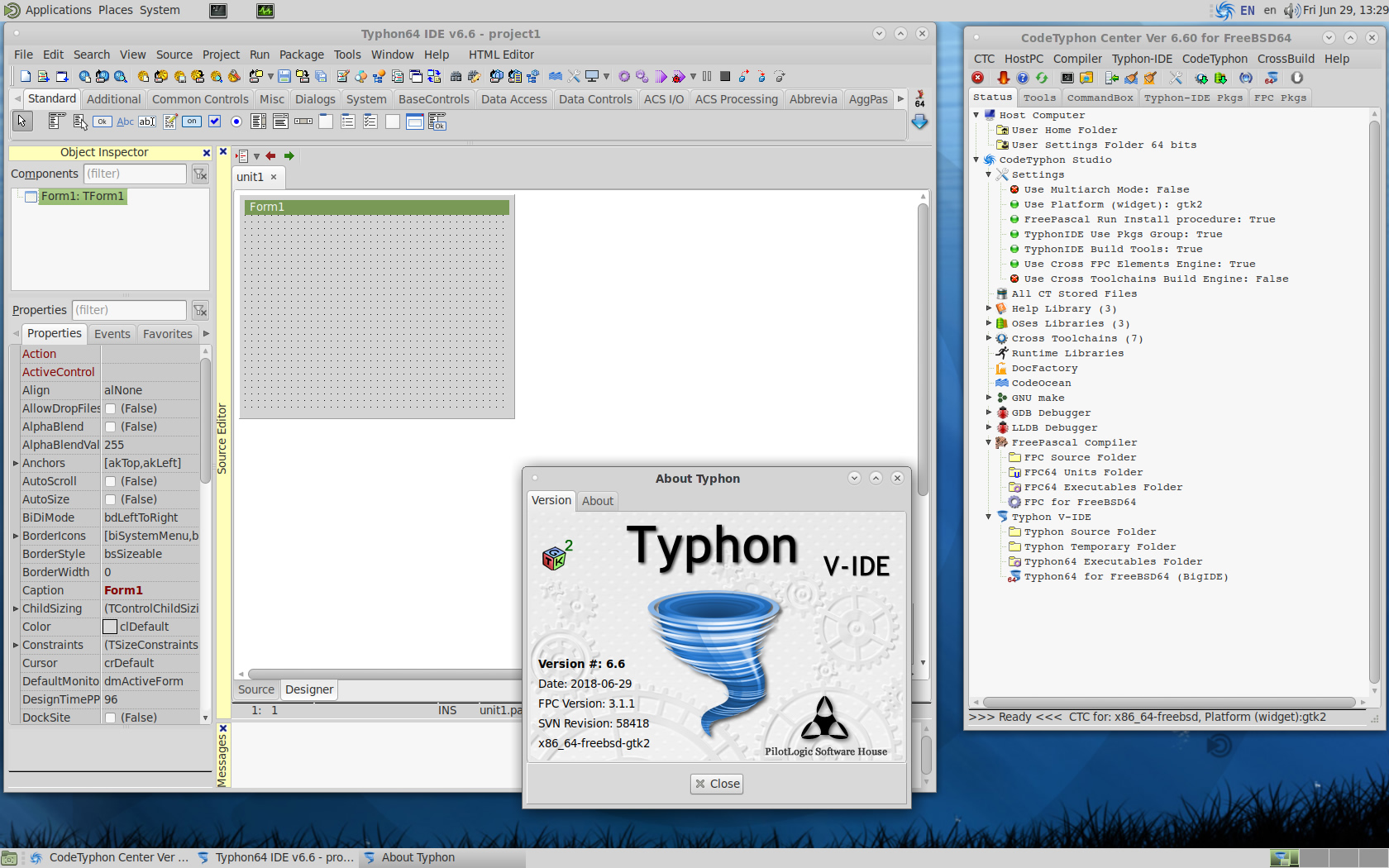The height and width of the screenshot is (868, 1389).
Task: Toggle the AutoScroll checkbox
Action: [x=110, y=481]
